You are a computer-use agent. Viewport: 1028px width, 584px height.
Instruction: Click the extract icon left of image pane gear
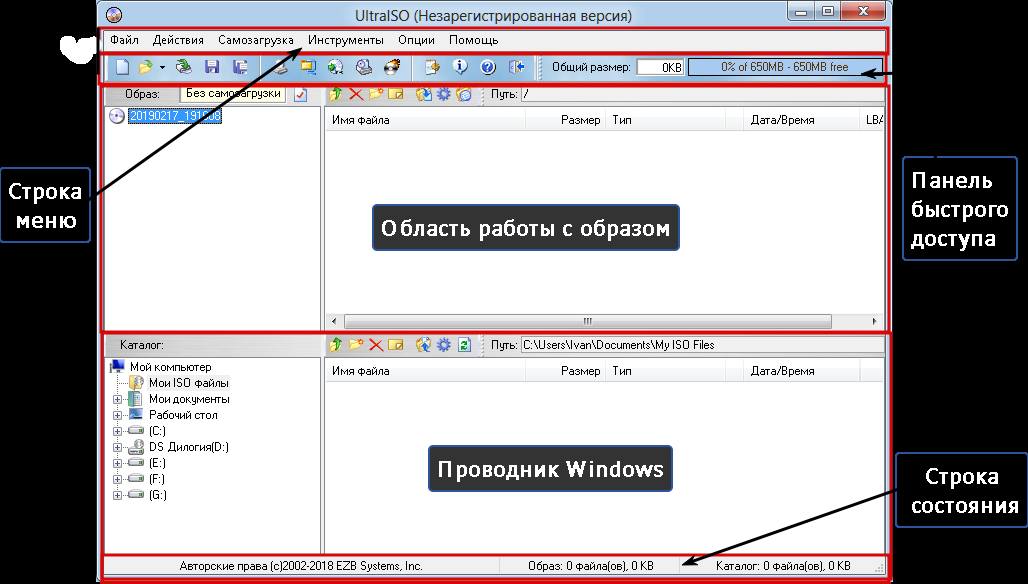[424, 94]
